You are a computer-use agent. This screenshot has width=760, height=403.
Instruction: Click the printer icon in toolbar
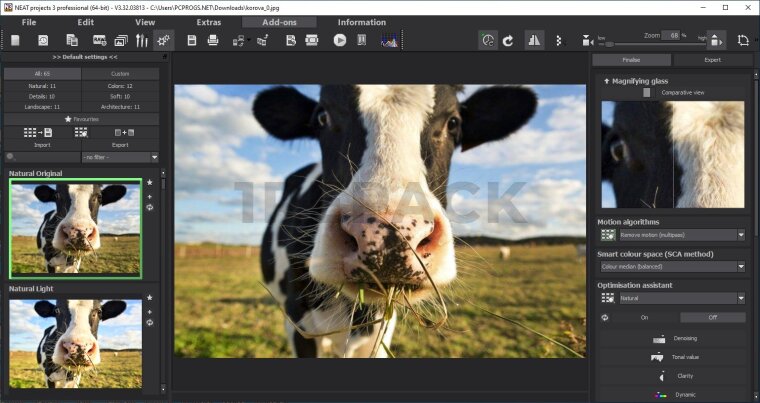(x=212, y=40)
